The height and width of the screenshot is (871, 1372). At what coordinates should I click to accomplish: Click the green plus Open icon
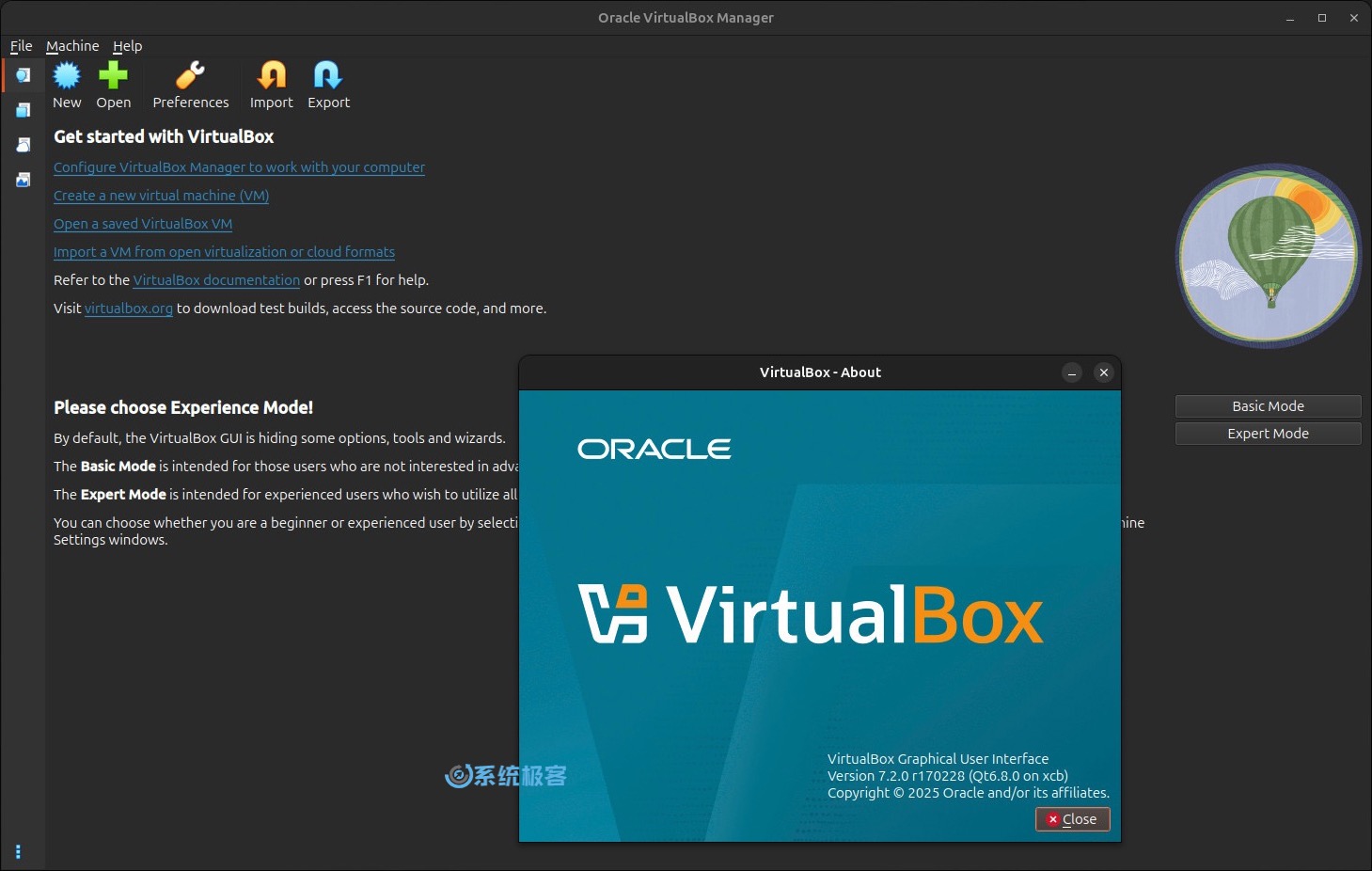(x=113, y=75)
